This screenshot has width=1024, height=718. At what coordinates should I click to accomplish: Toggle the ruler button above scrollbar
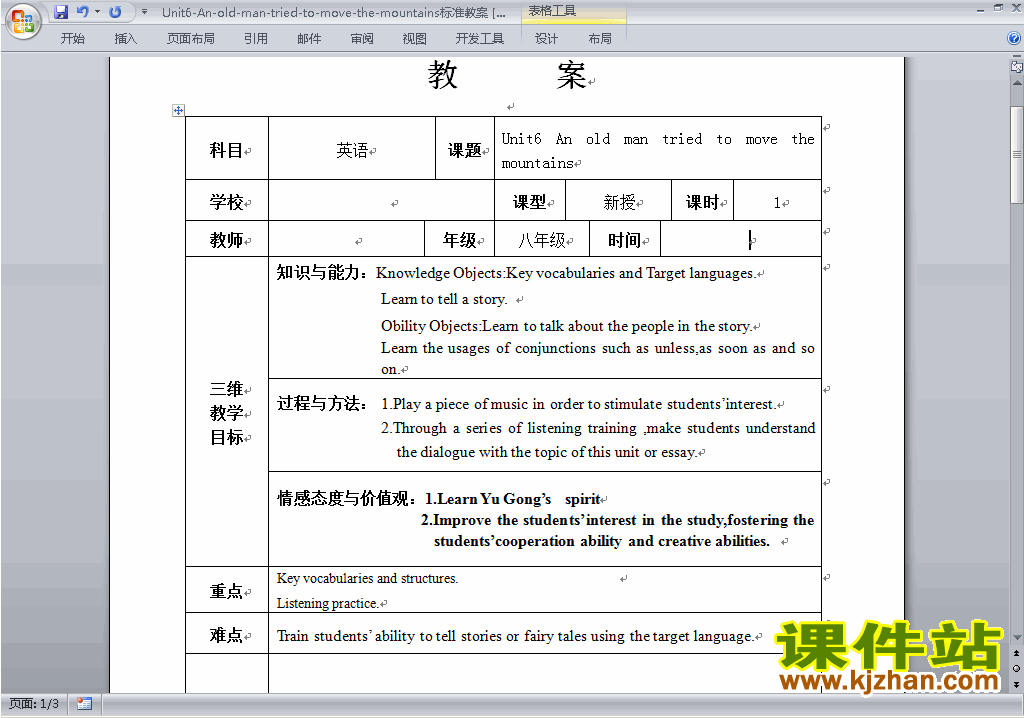point(1016,66)
